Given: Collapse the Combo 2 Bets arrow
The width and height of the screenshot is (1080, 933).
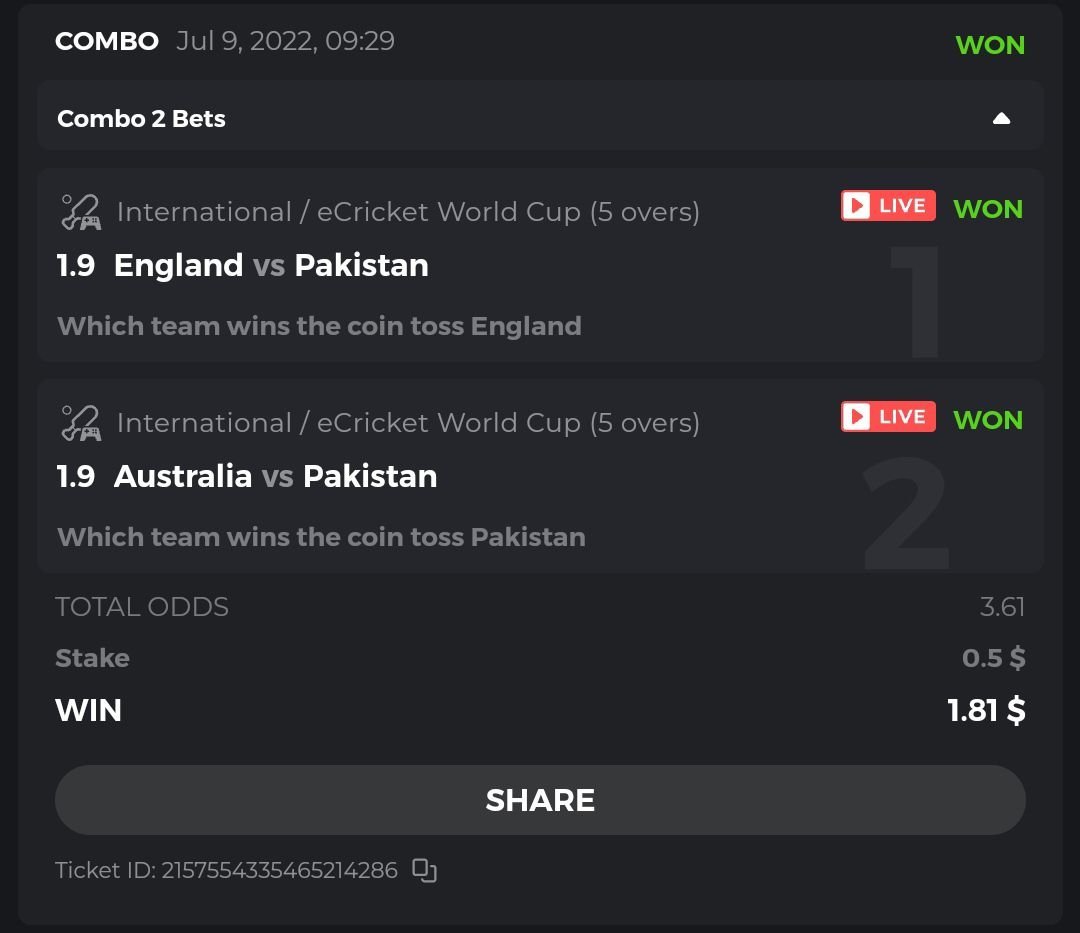Looking at the screenshot, I should pos(1001,119).
